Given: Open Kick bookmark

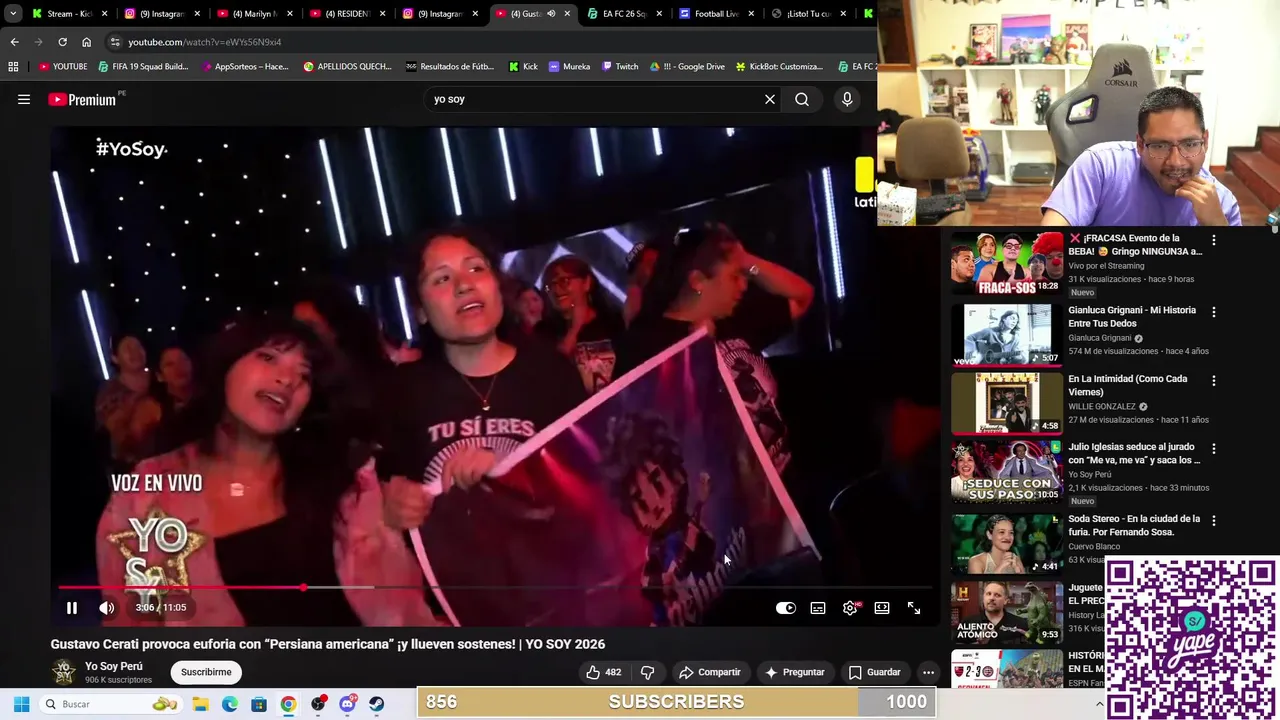Looking at the screenshot, I should pyautogui.click(x=523, y=67).
